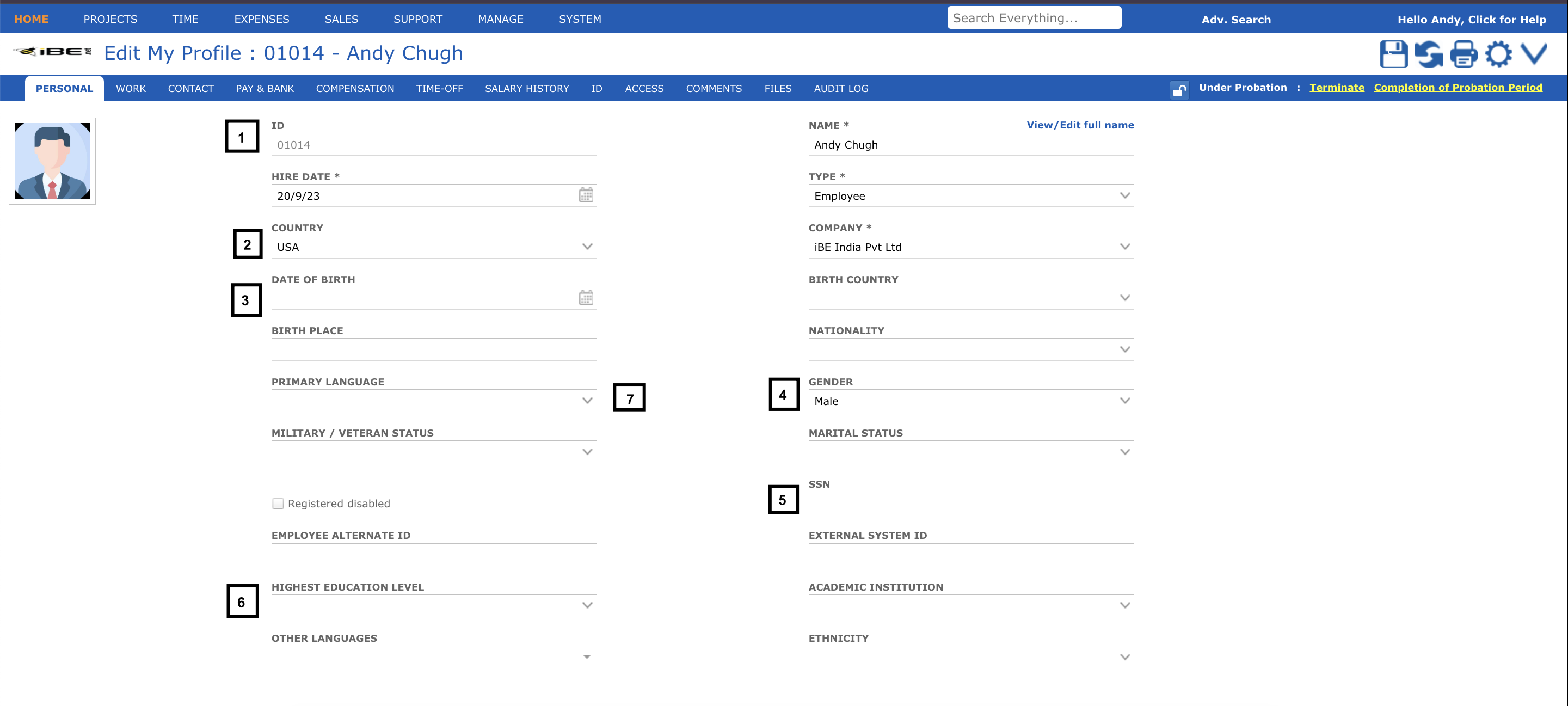Switch to the CONTACT tab
Screen dimensions: 1568x706
click(190, 89)
